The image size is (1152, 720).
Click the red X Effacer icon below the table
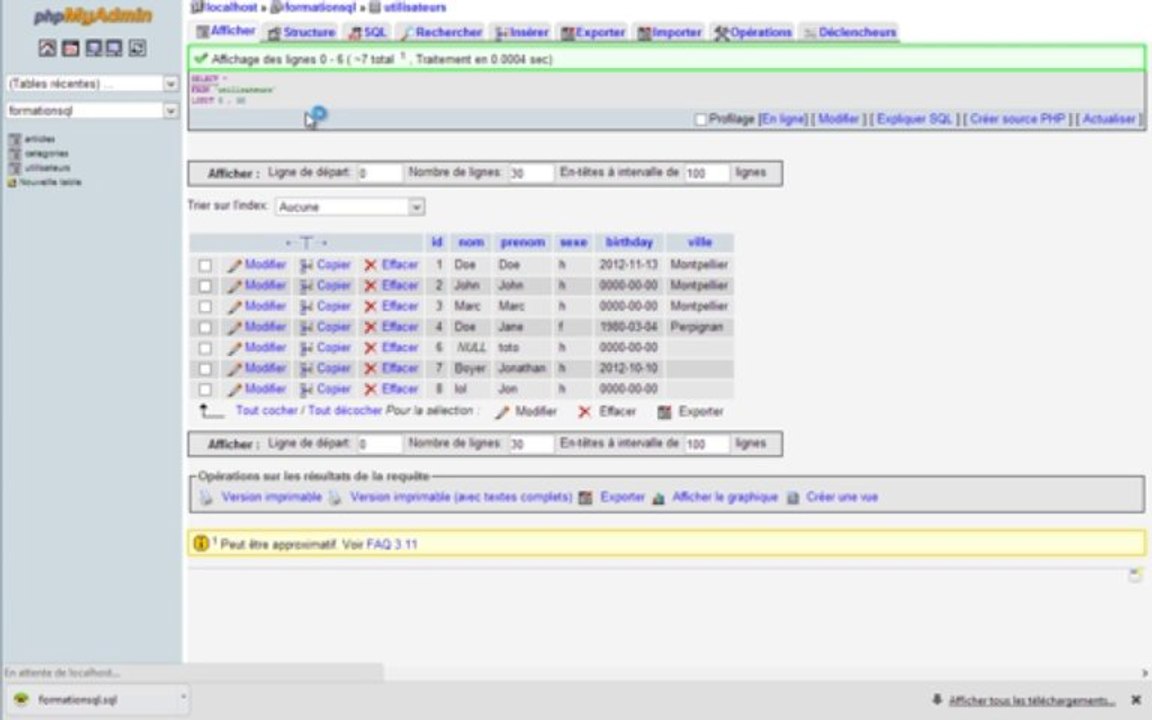(x=584, y=412)
